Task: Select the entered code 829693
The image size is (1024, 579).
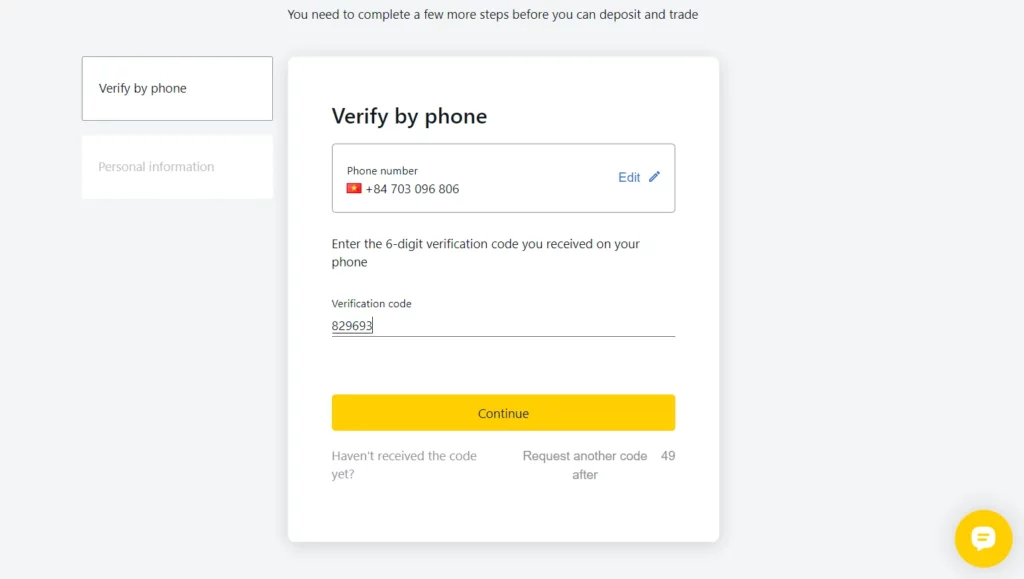Action: (x=352, y=325)
